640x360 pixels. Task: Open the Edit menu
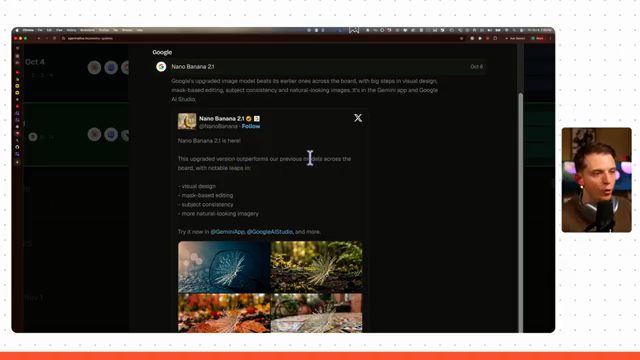pyautogui.click(x=49, y=30)
